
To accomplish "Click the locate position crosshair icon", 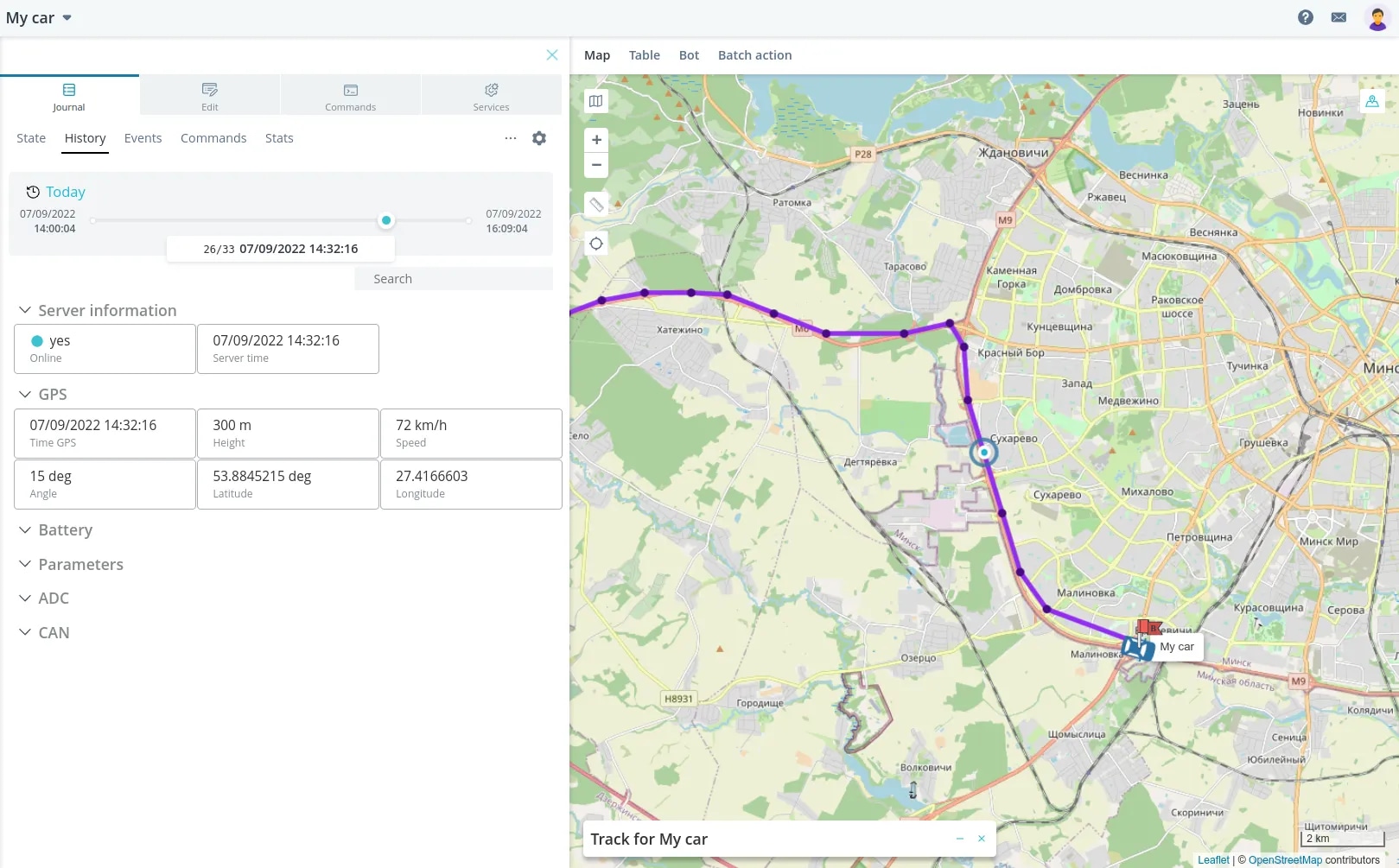I will click(596, 244).
